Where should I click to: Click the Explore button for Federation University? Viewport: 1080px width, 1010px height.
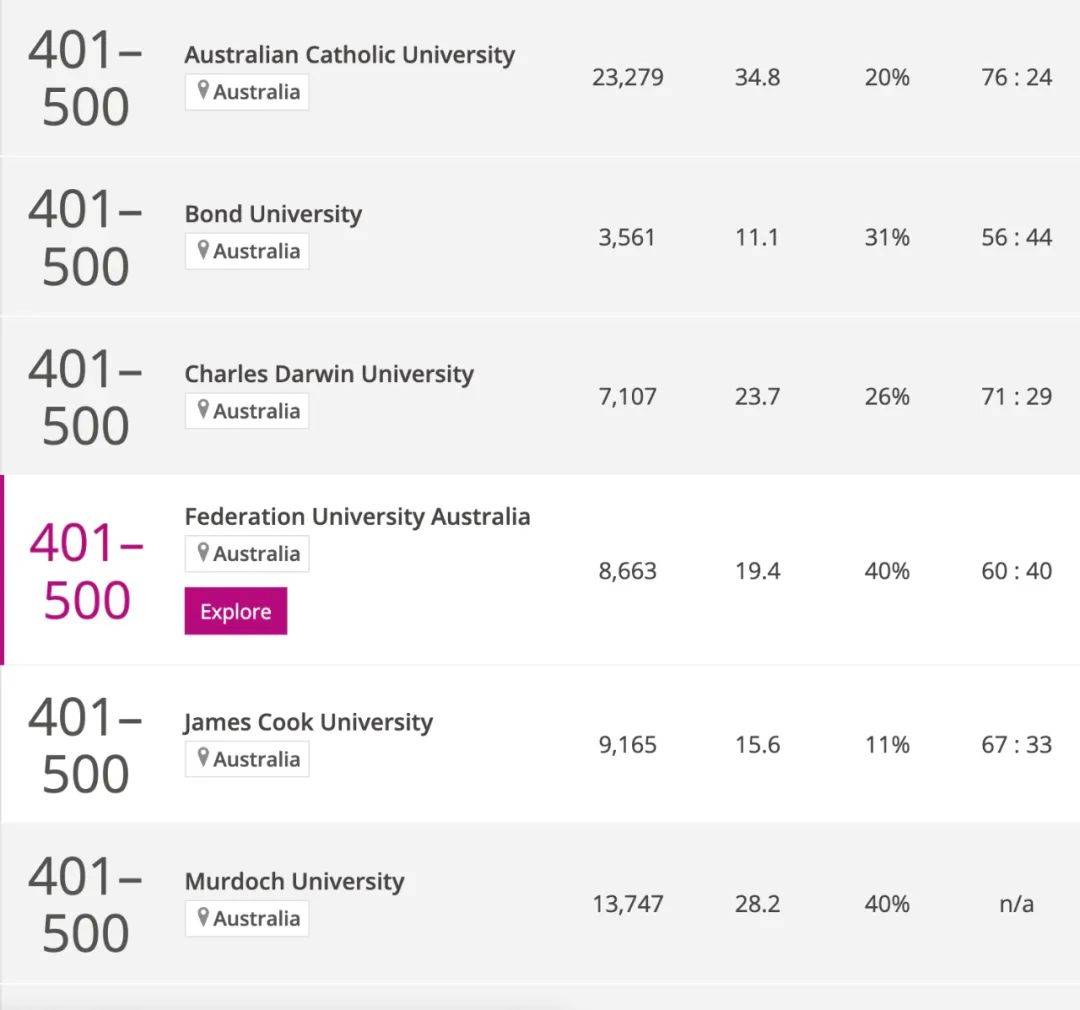(236, 611)
